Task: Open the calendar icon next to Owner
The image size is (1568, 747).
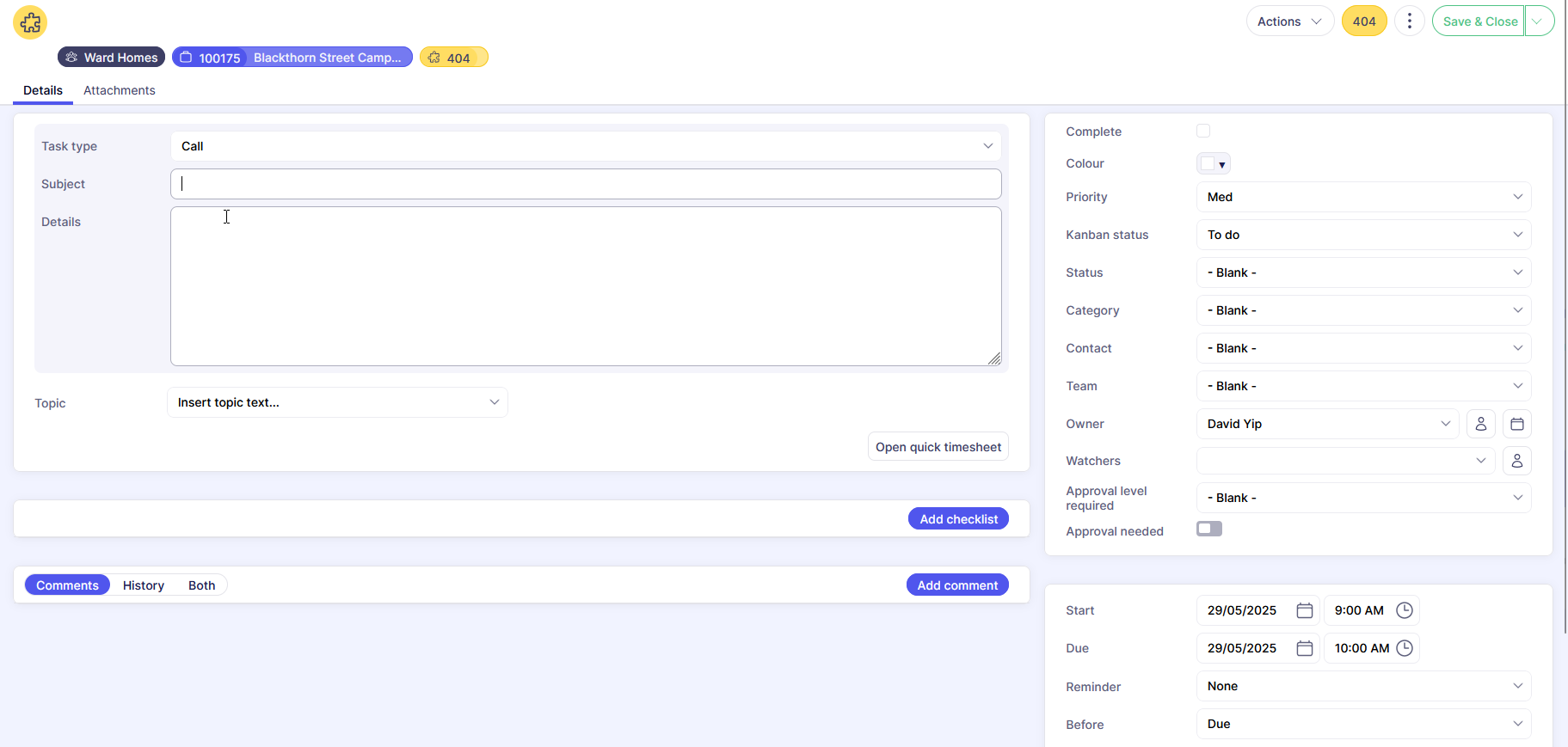Action: pos(1516,424)
